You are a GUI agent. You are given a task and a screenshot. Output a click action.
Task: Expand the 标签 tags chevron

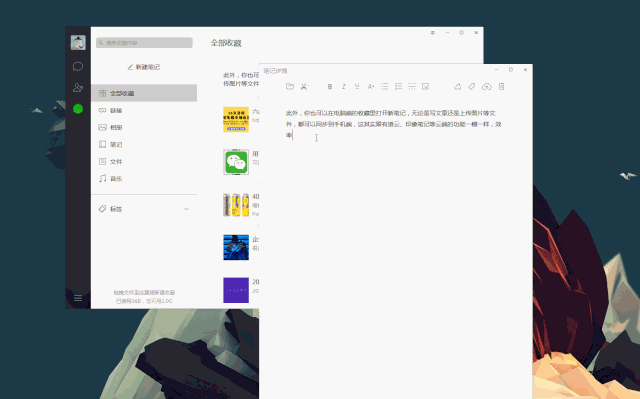(x=186, y=209)
